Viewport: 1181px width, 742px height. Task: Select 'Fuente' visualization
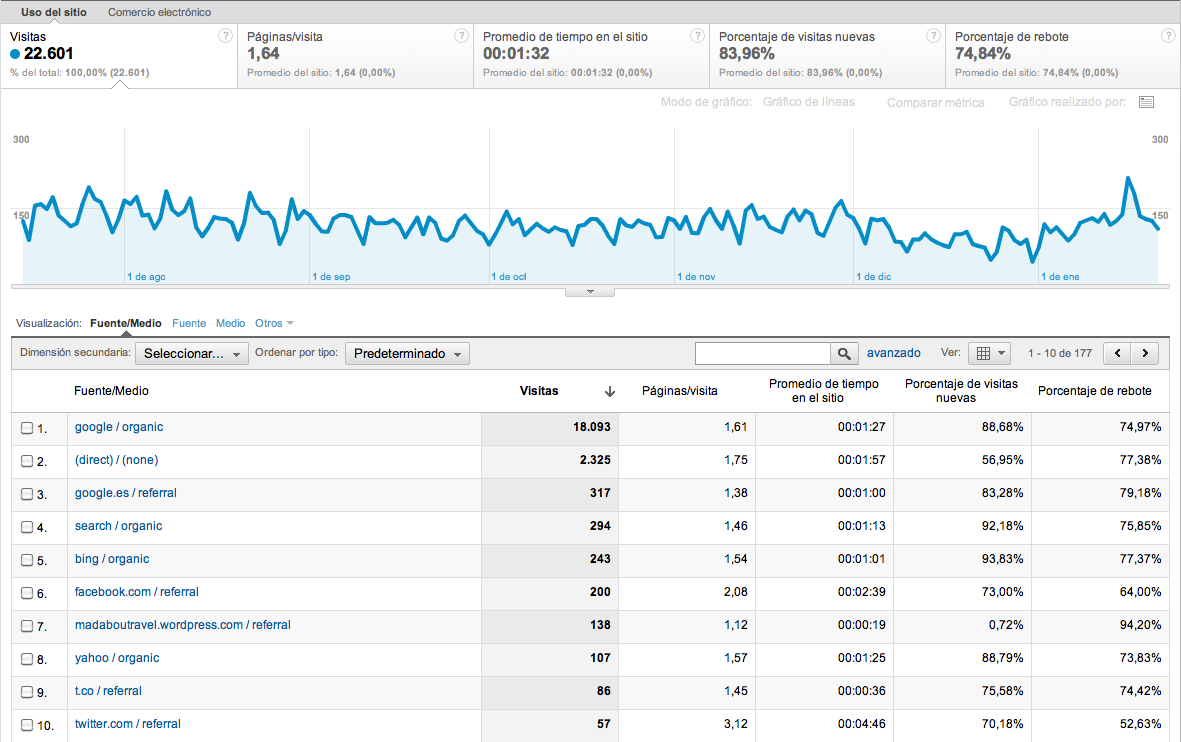click(188, 323)
